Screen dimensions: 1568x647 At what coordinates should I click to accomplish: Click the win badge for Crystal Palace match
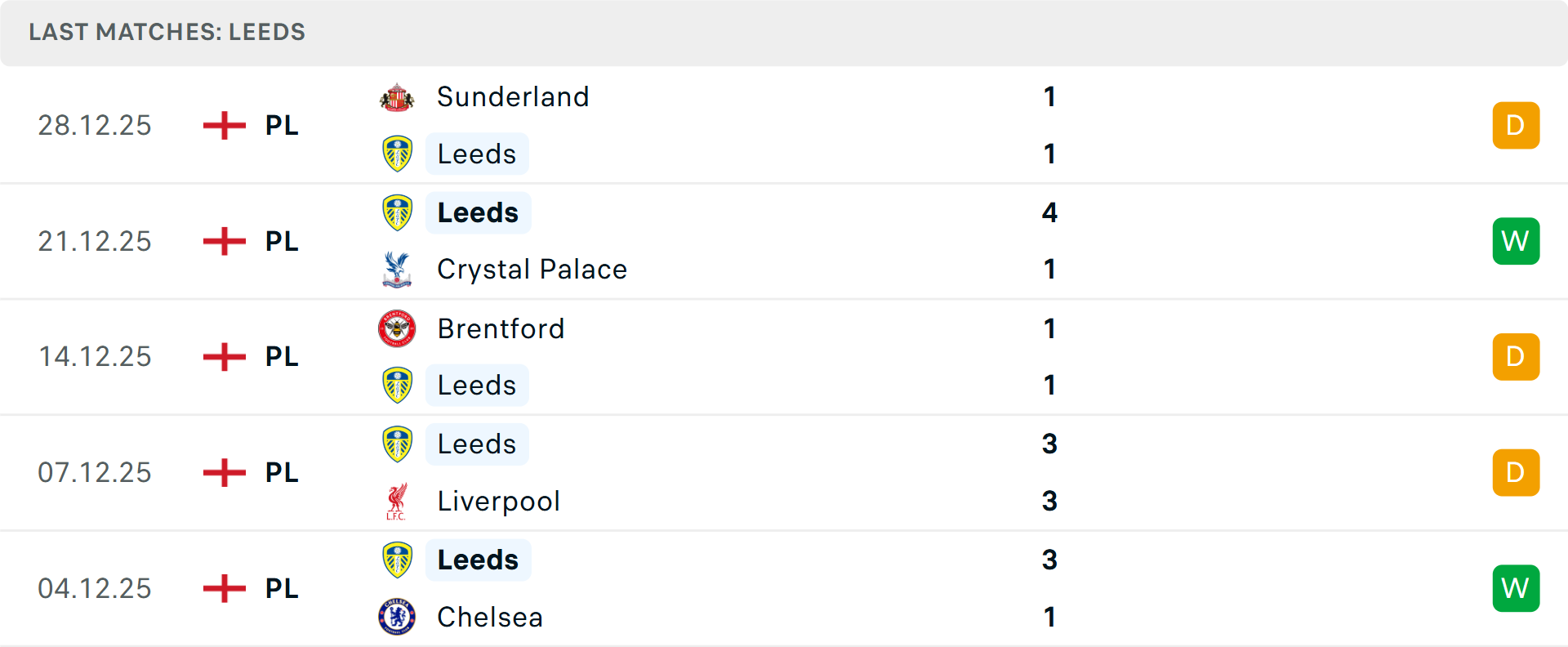point(1515,241)
